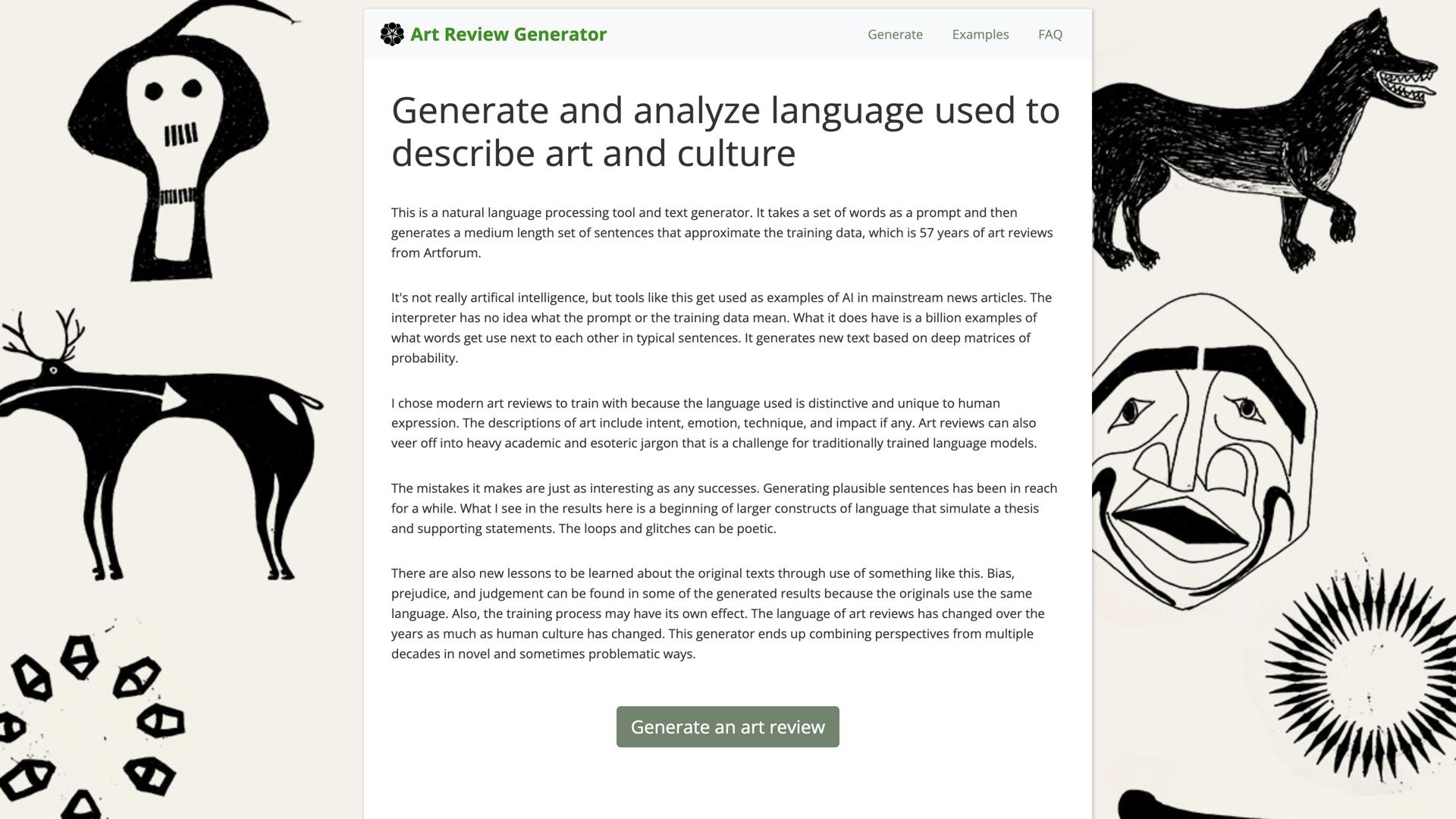Click the main page heading

pos(724,130)
